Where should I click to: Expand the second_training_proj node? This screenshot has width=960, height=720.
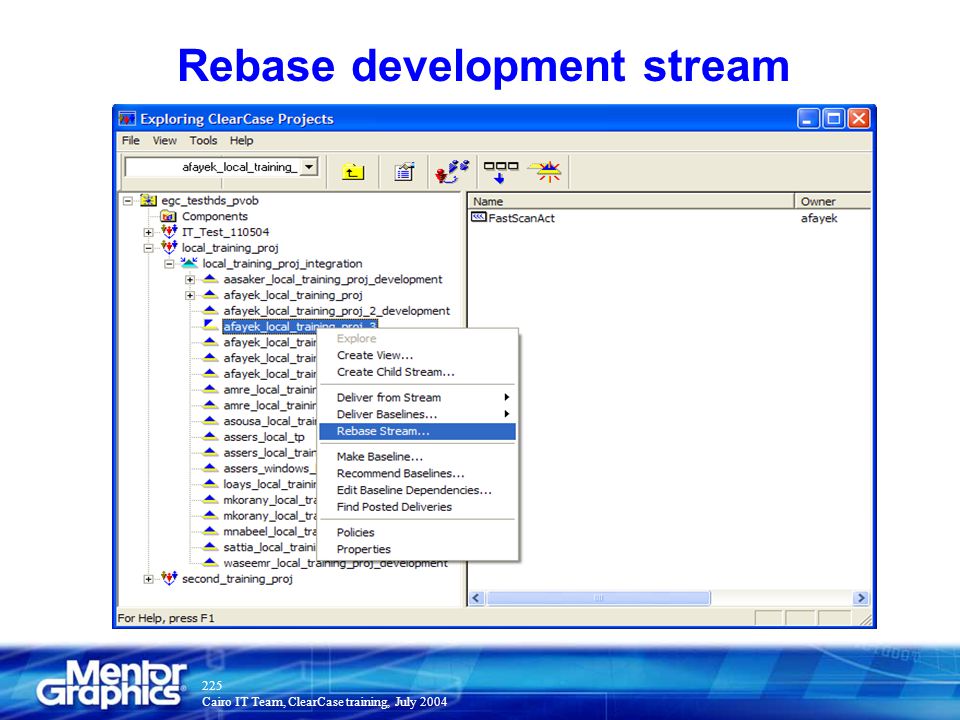[148, 579]
